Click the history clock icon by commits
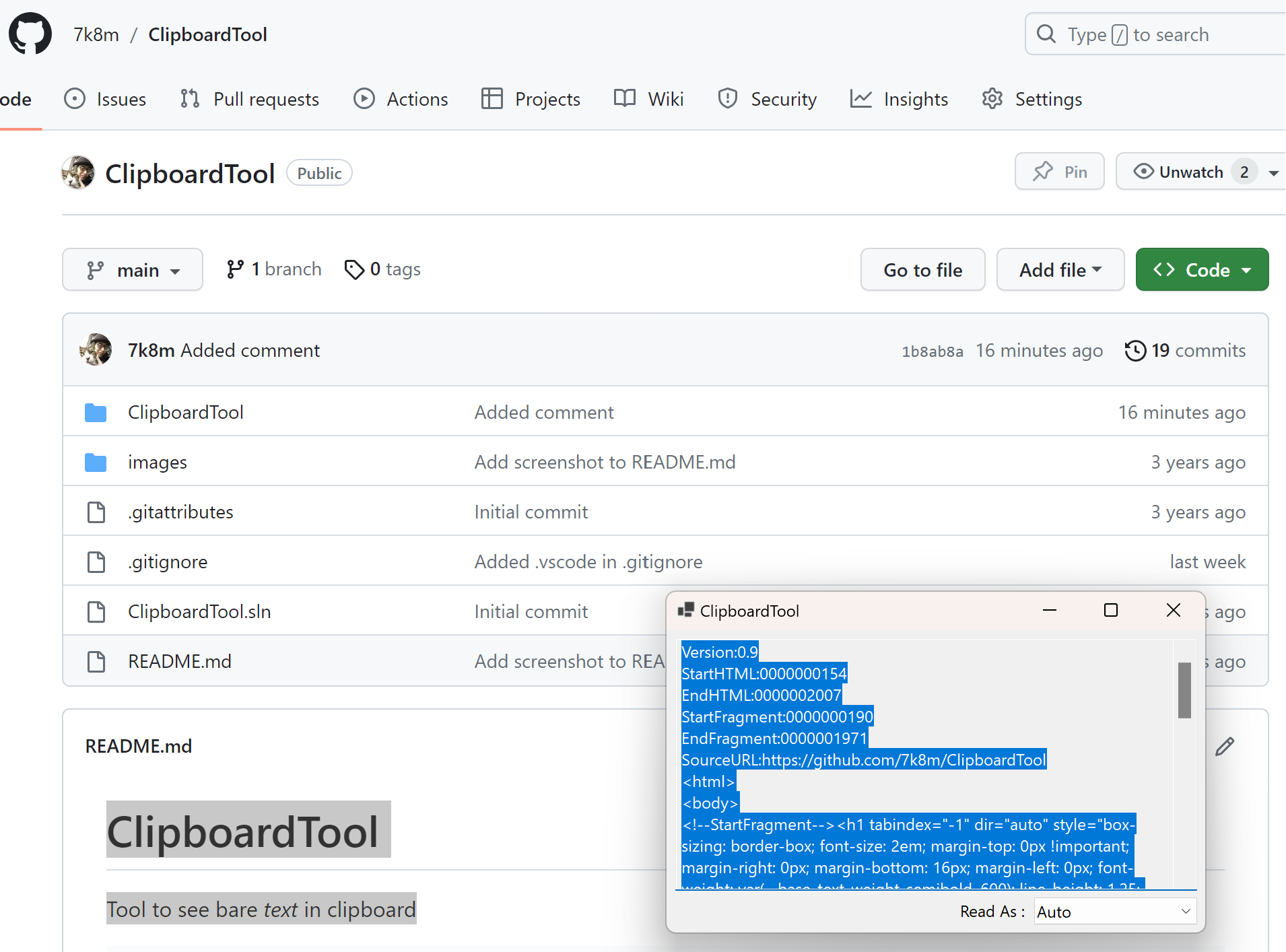1286x952 pixels. click(1135, 350)
